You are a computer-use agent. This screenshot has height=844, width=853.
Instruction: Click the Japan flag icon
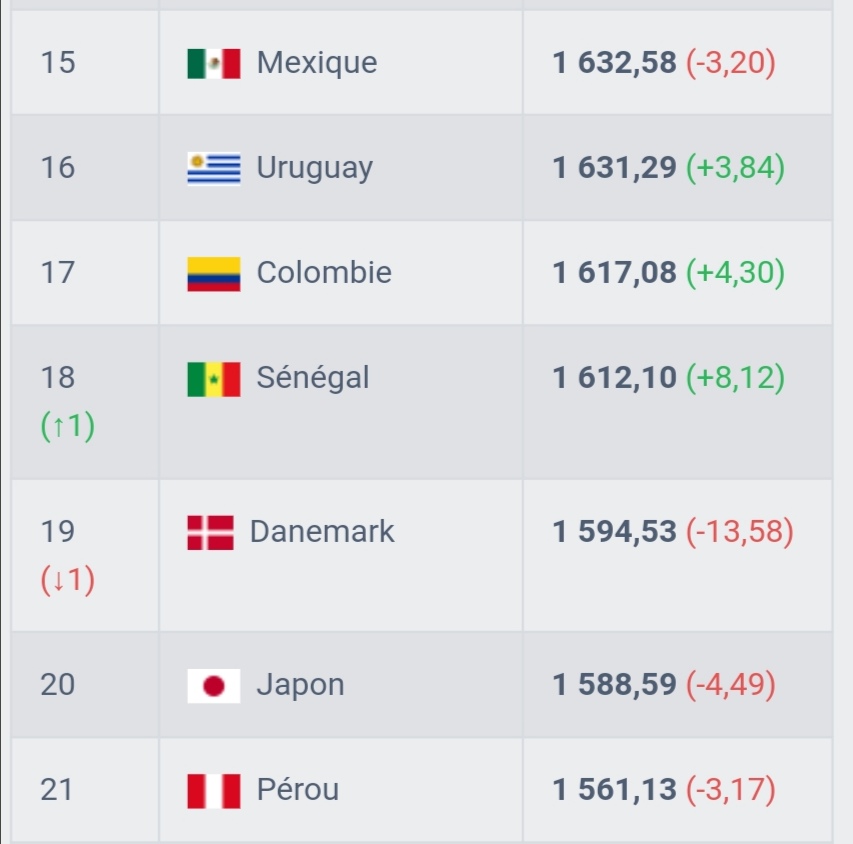point(214,686)
